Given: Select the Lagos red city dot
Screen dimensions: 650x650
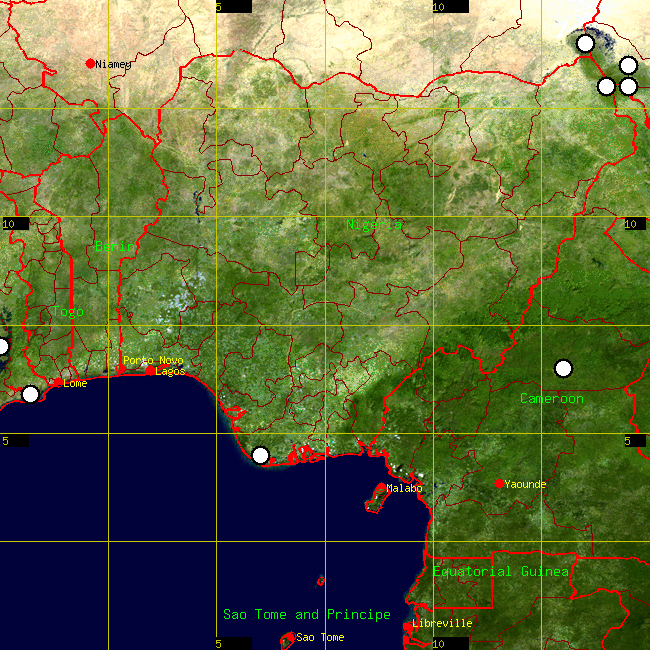Looking at the screenshot, I should tap(150, 370).
